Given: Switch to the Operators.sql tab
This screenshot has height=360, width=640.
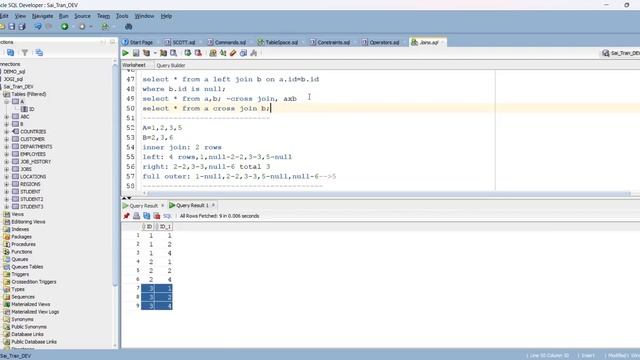Looking at the screenshot, I should [380, 42].
